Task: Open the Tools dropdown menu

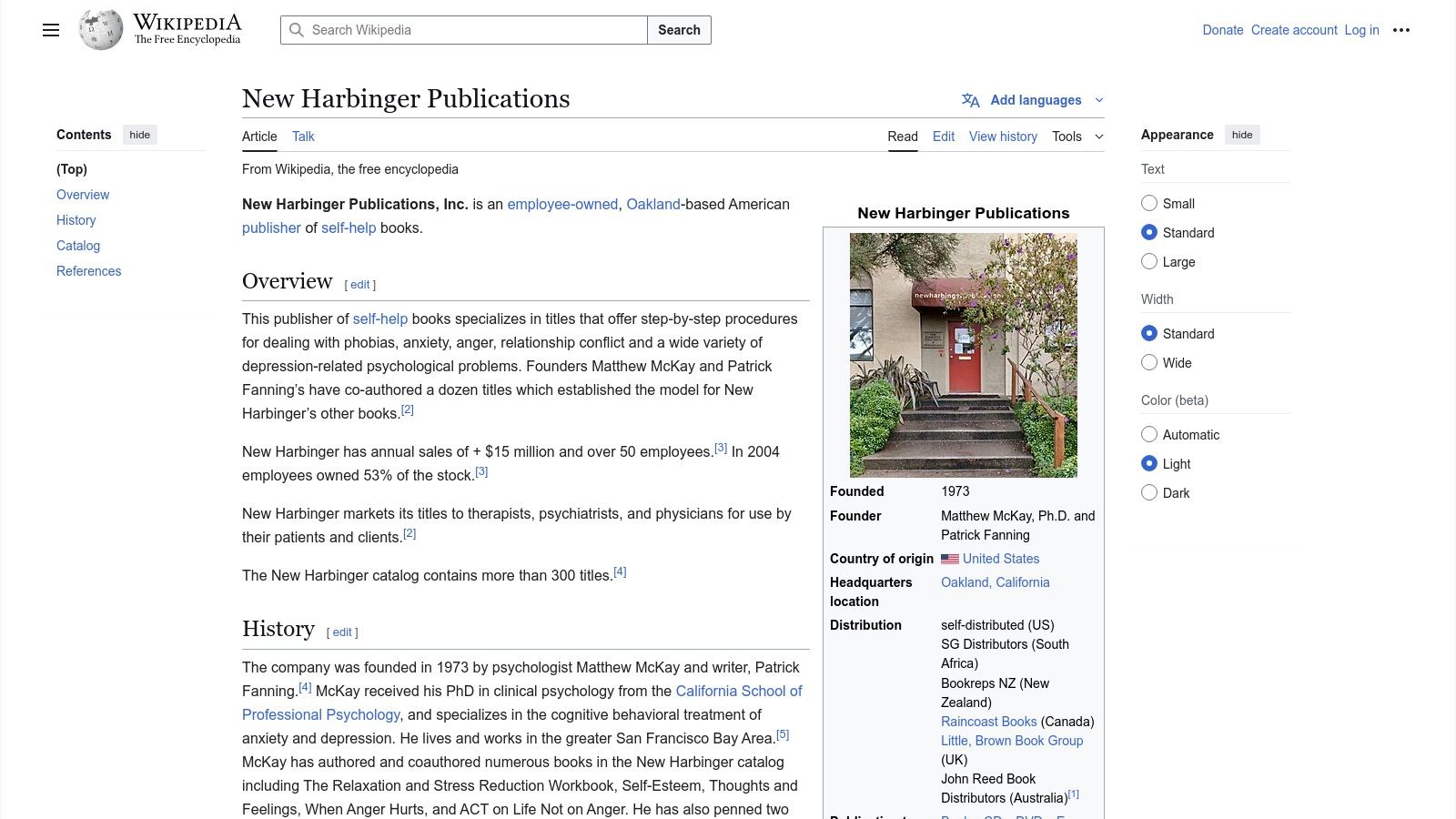Action: click(x=1077, y=136)
